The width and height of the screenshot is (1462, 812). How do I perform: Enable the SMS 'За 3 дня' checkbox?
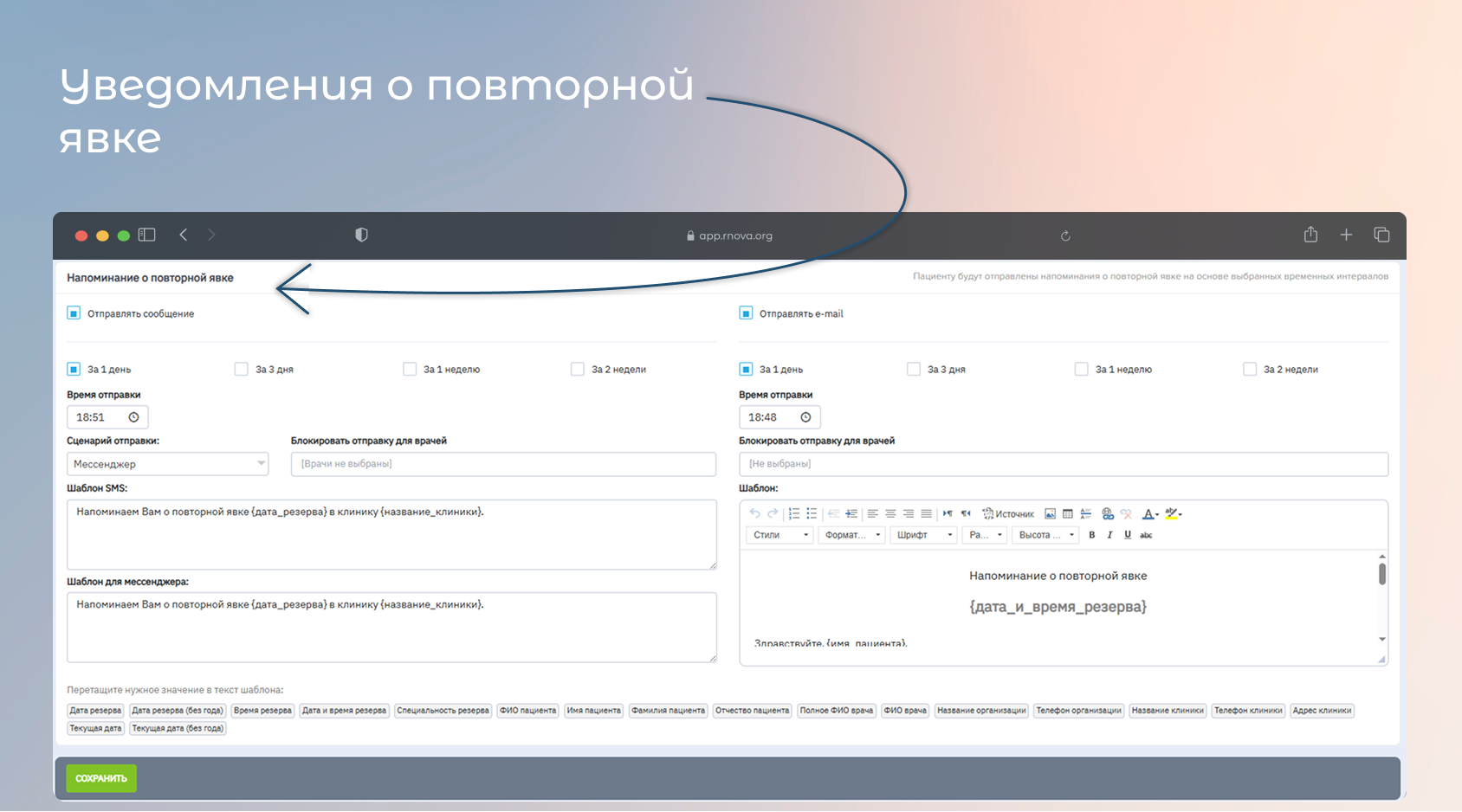pos(242,369)
